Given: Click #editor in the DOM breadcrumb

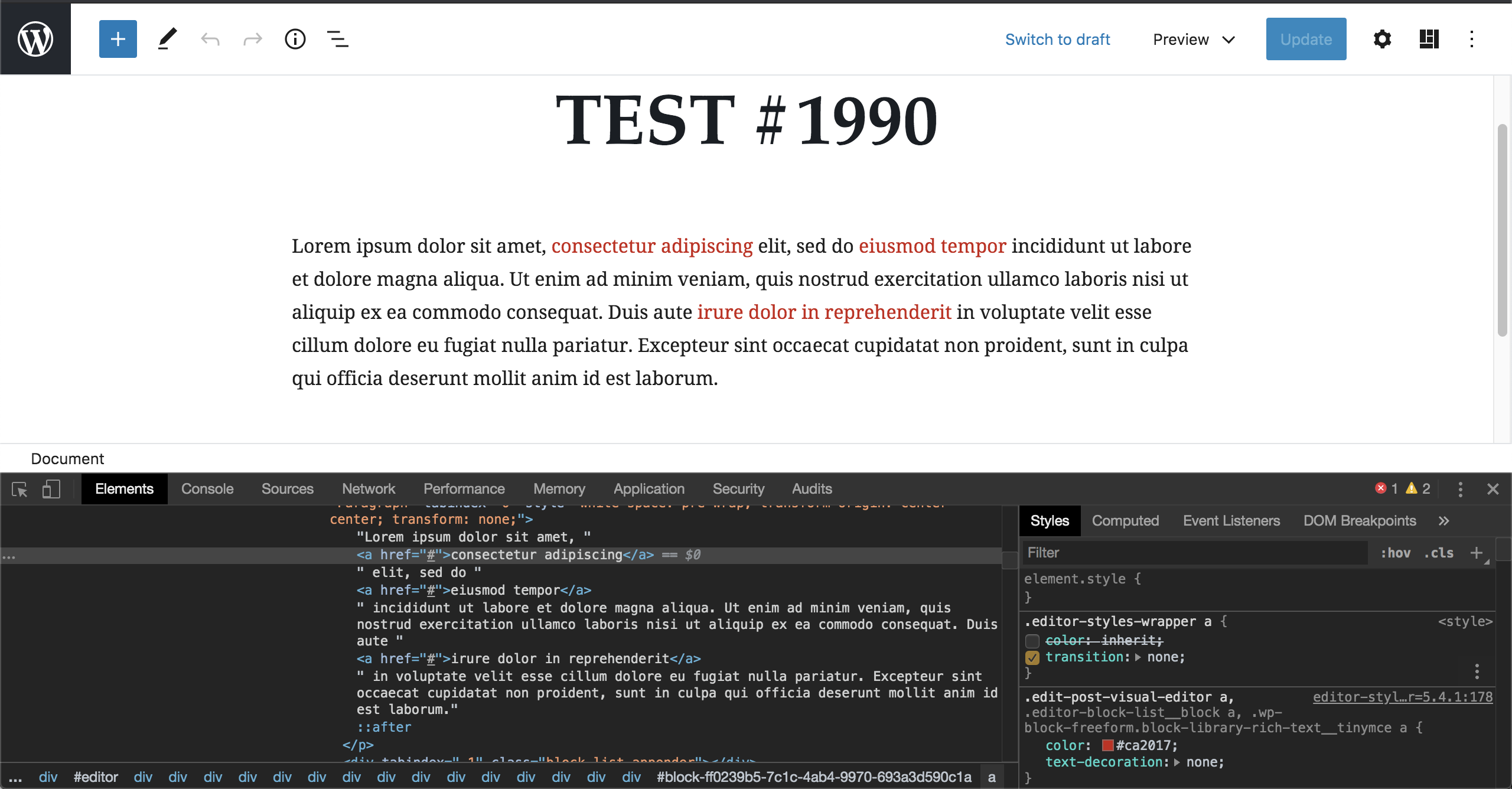Looking at the screenshot, I should pyautogui.click(x=96, y=777).
